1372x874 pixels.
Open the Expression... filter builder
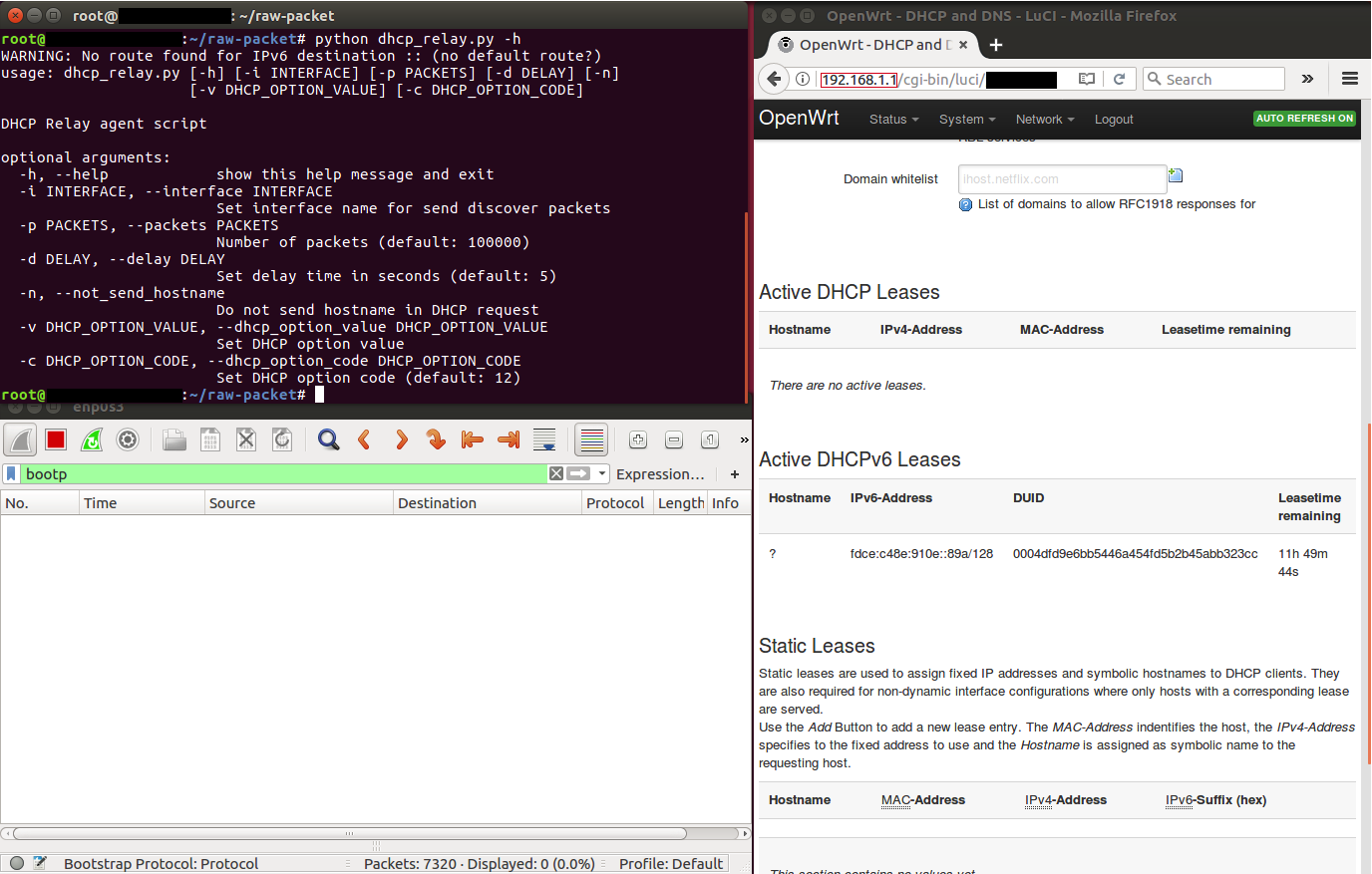click(x=661, y=473)
